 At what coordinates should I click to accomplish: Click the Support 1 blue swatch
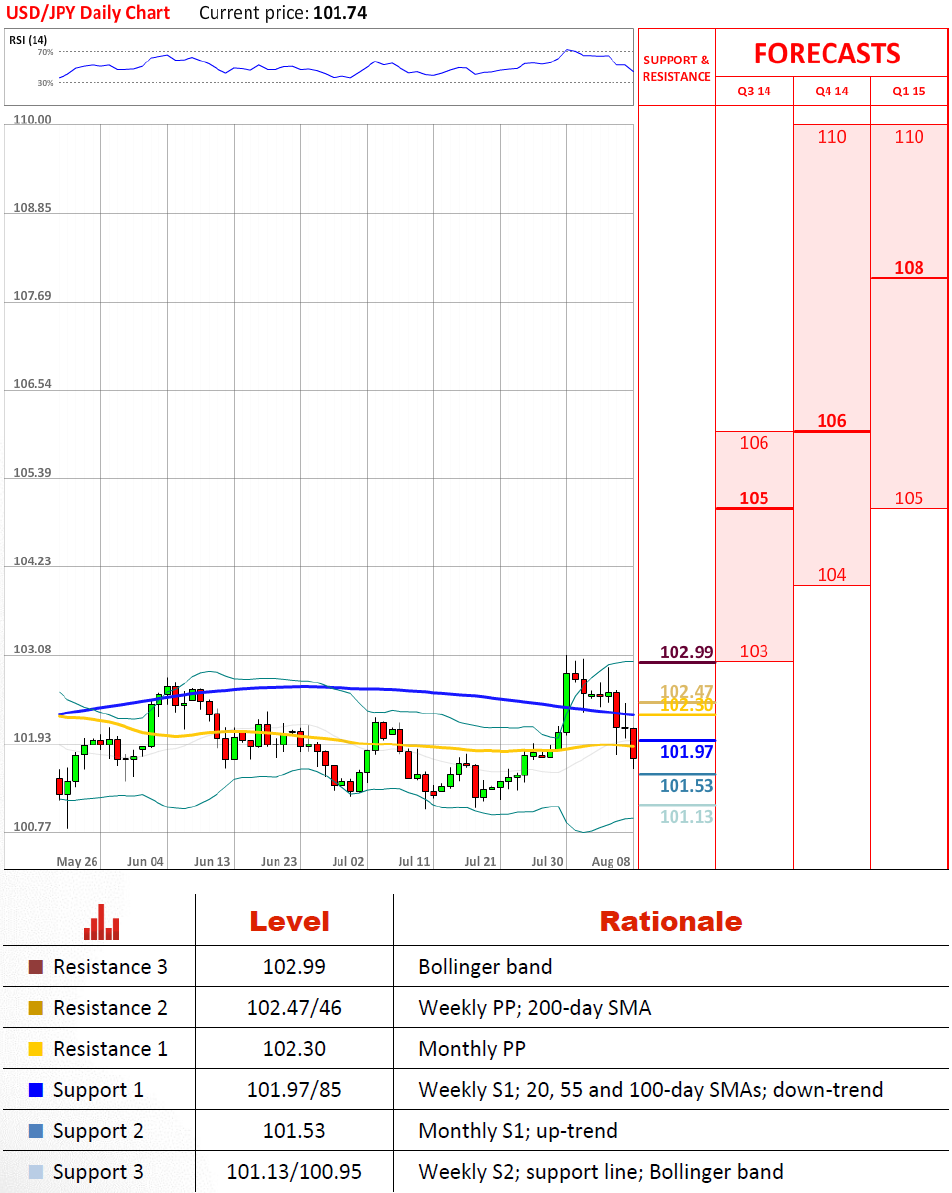[x=35, y=1090]
